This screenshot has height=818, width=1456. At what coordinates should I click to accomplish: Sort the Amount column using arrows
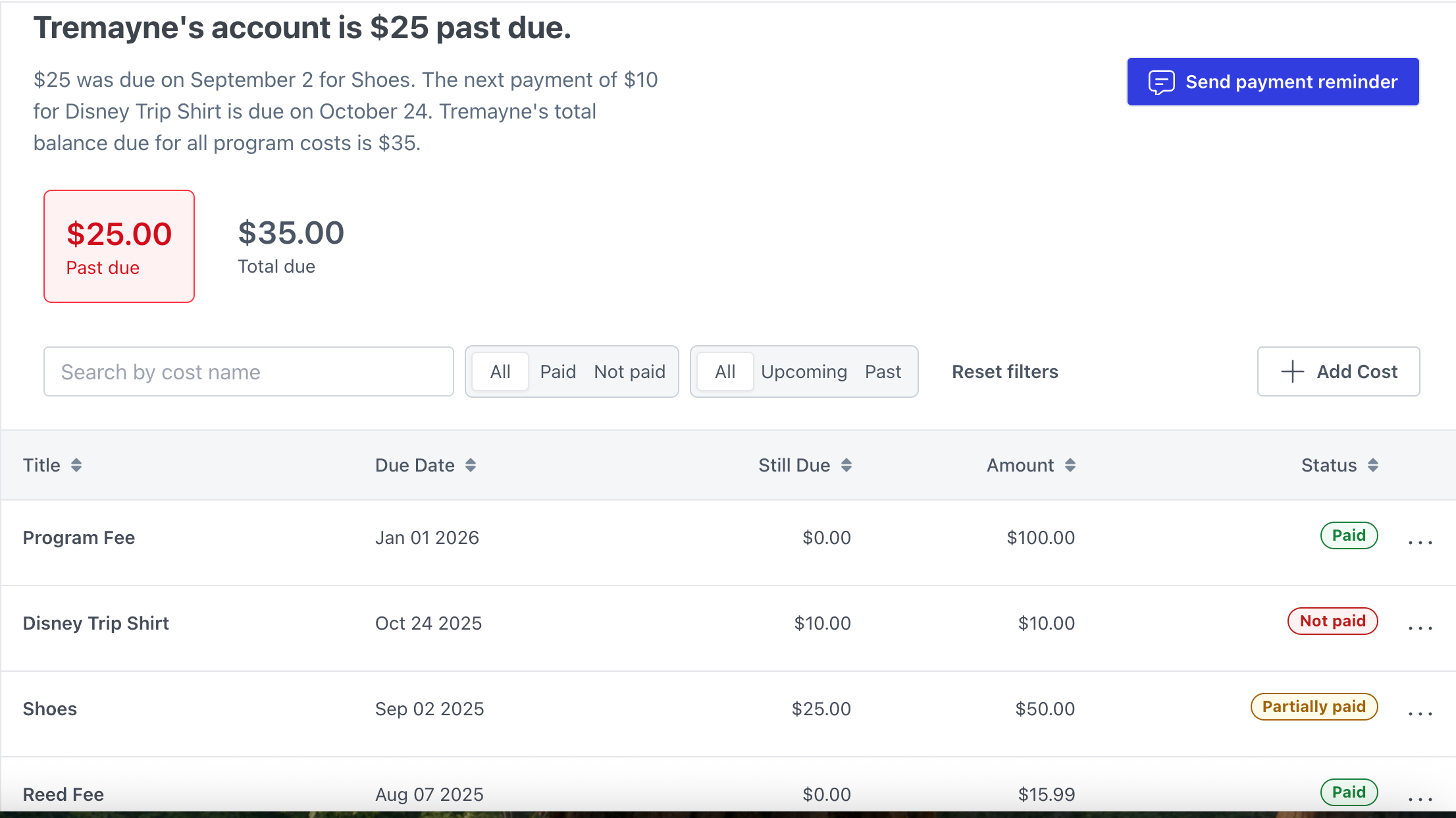click(1070, 465)
